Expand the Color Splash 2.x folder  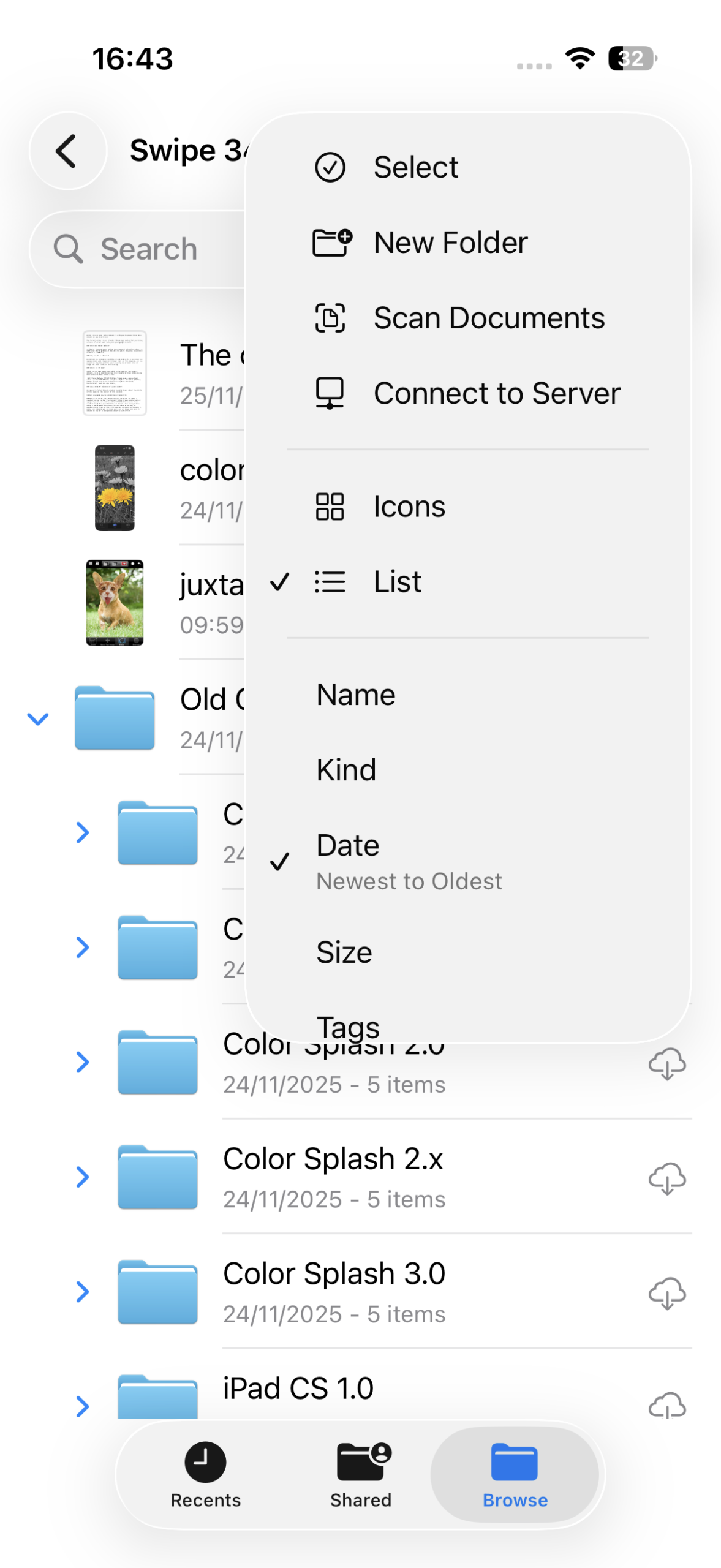(83, 1177)
